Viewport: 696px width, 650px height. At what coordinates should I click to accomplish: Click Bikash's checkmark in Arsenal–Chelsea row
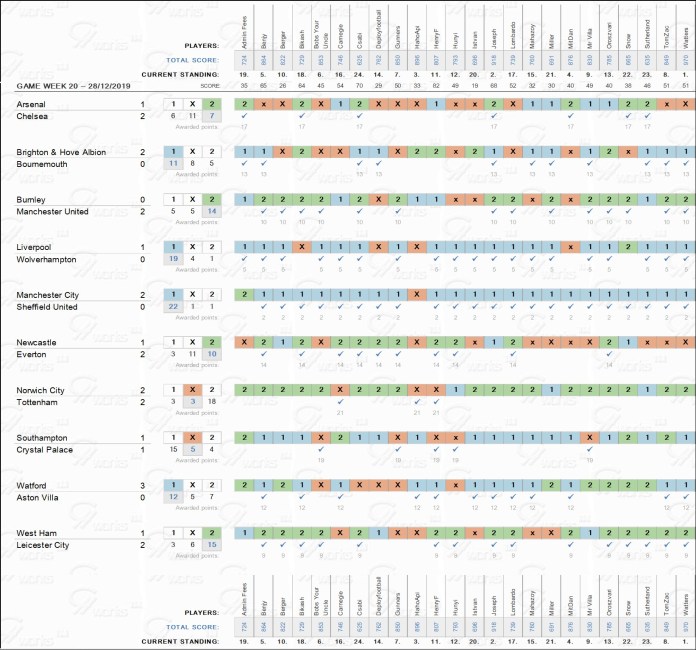point(302,116)
